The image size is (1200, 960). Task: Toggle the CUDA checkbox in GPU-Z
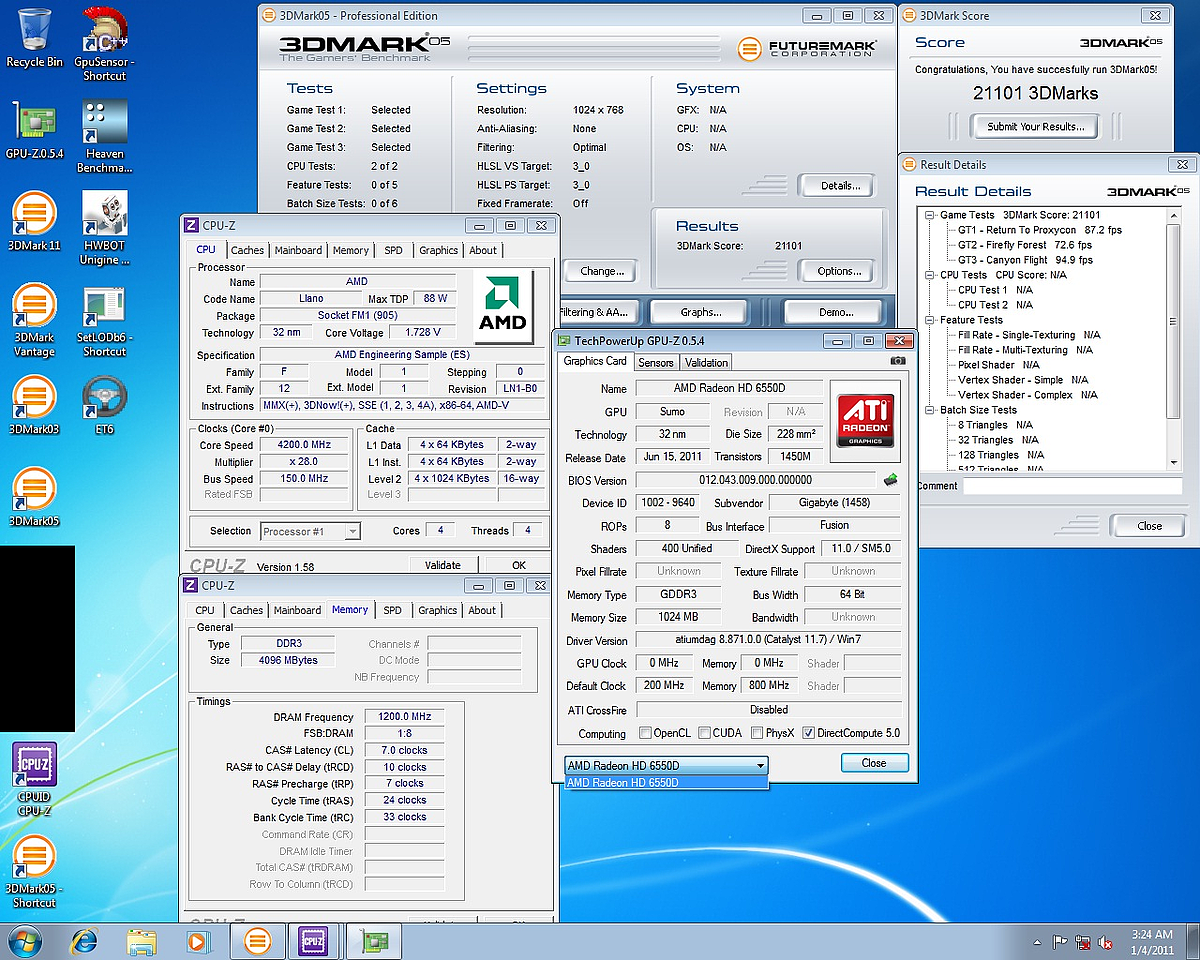point(705,733)
